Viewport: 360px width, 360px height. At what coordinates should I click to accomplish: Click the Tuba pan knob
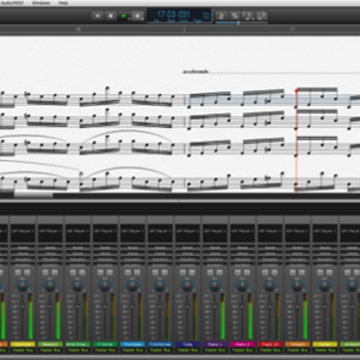coord(187,286)
